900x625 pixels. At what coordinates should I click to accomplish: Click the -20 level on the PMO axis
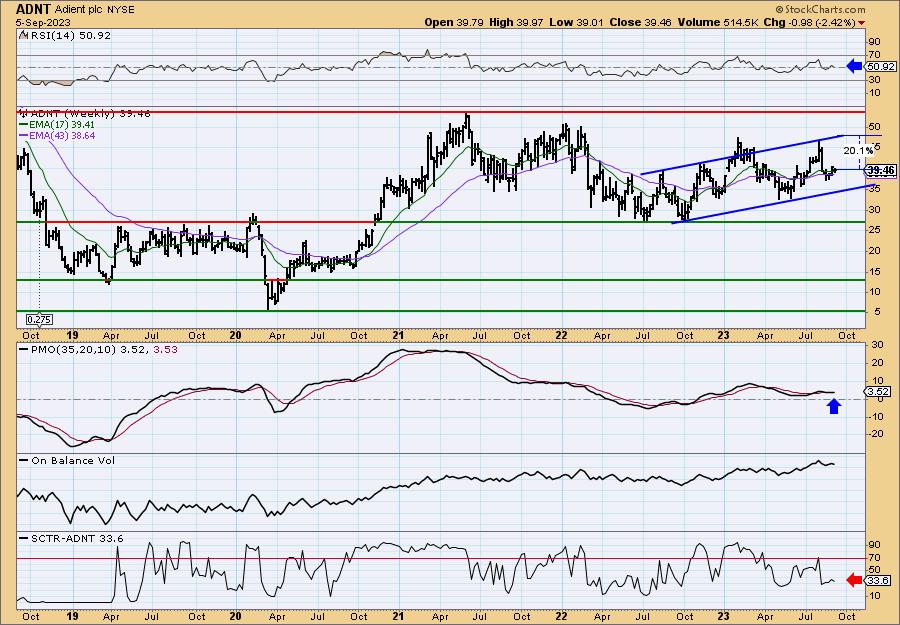click(x=874, y=434)
